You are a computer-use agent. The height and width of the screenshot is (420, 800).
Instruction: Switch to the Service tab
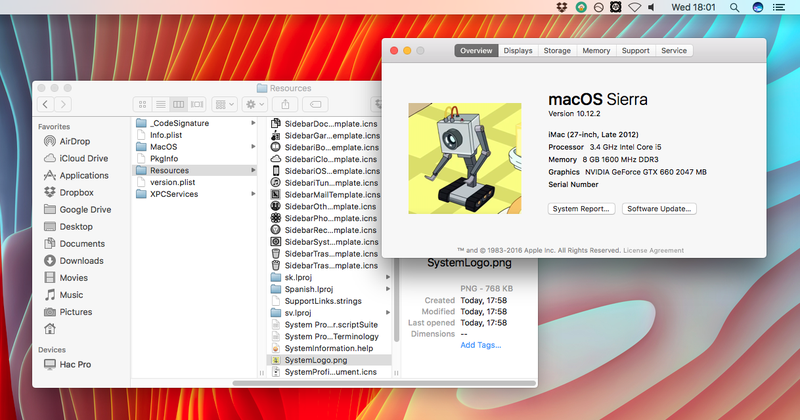point(674,51)
